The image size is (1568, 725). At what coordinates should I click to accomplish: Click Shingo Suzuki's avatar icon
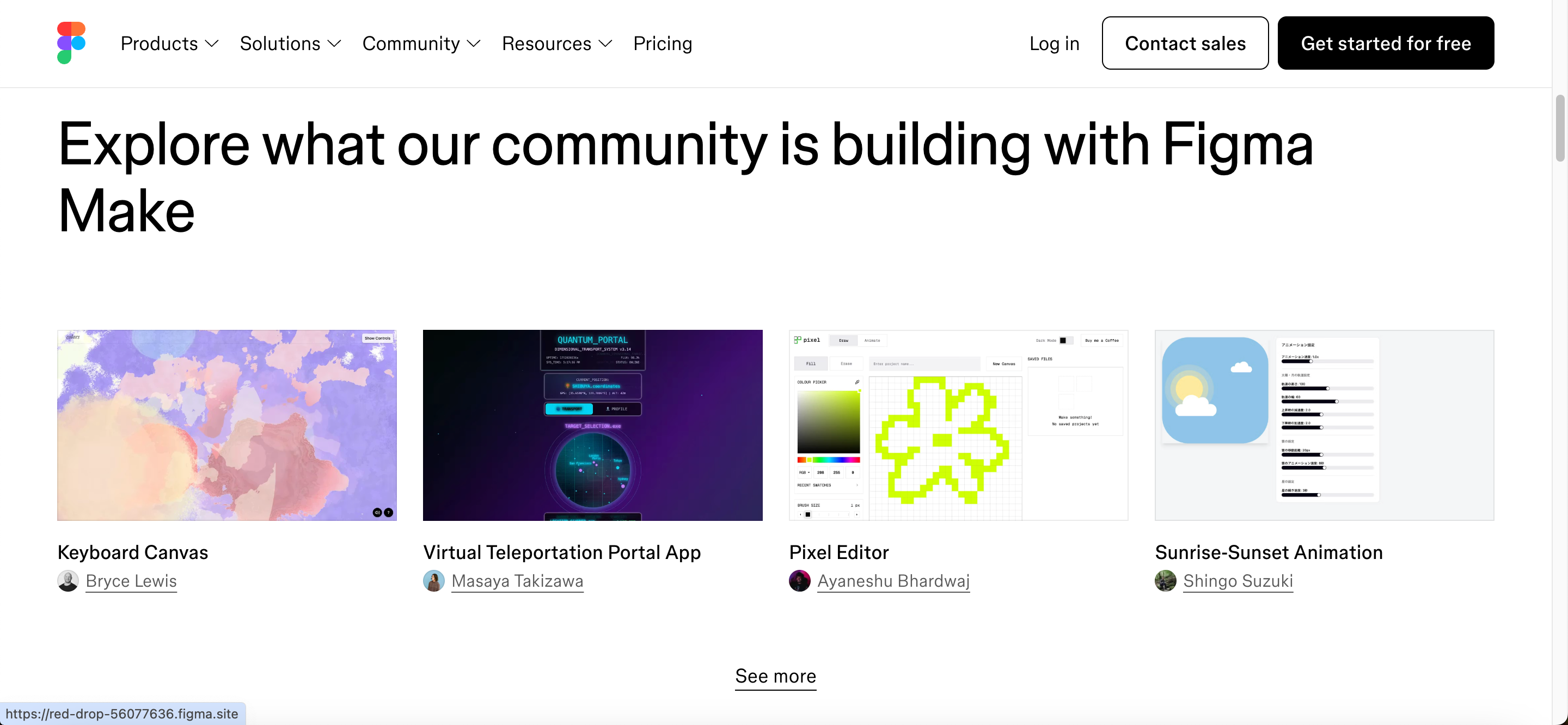(x=1165, y=581)
